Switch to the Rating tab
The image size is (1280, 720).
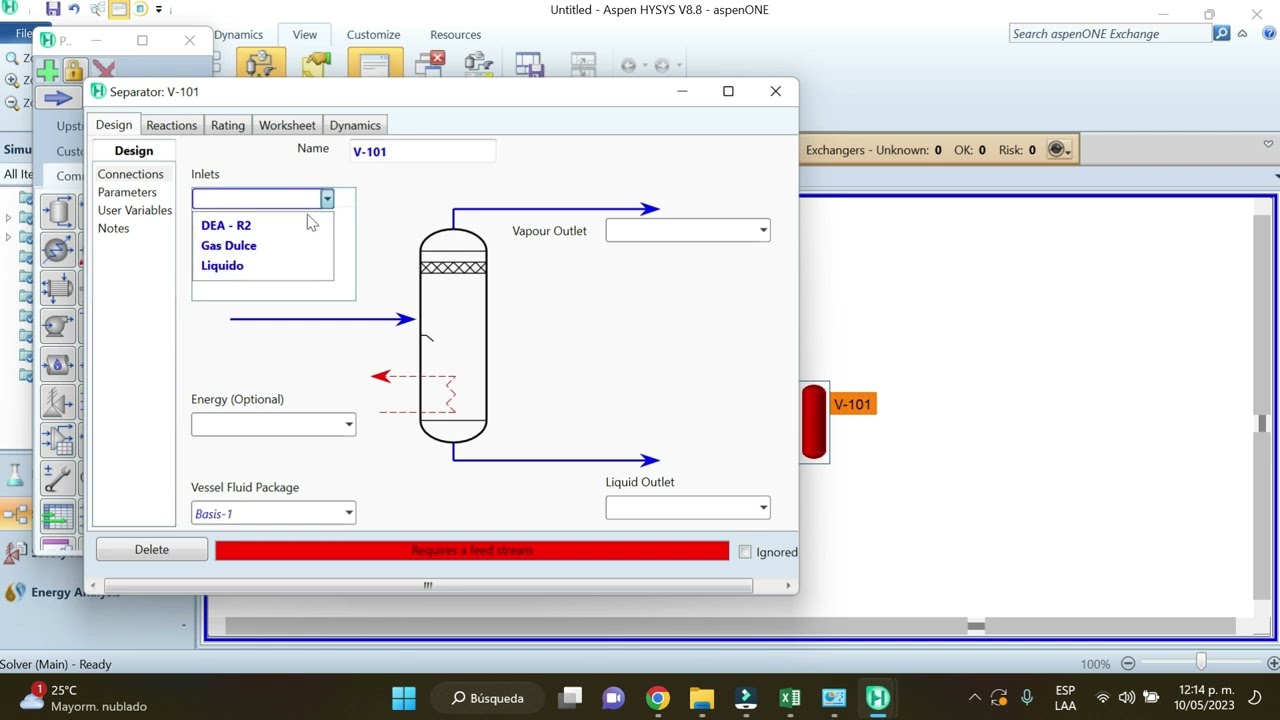tap(227, 125)
